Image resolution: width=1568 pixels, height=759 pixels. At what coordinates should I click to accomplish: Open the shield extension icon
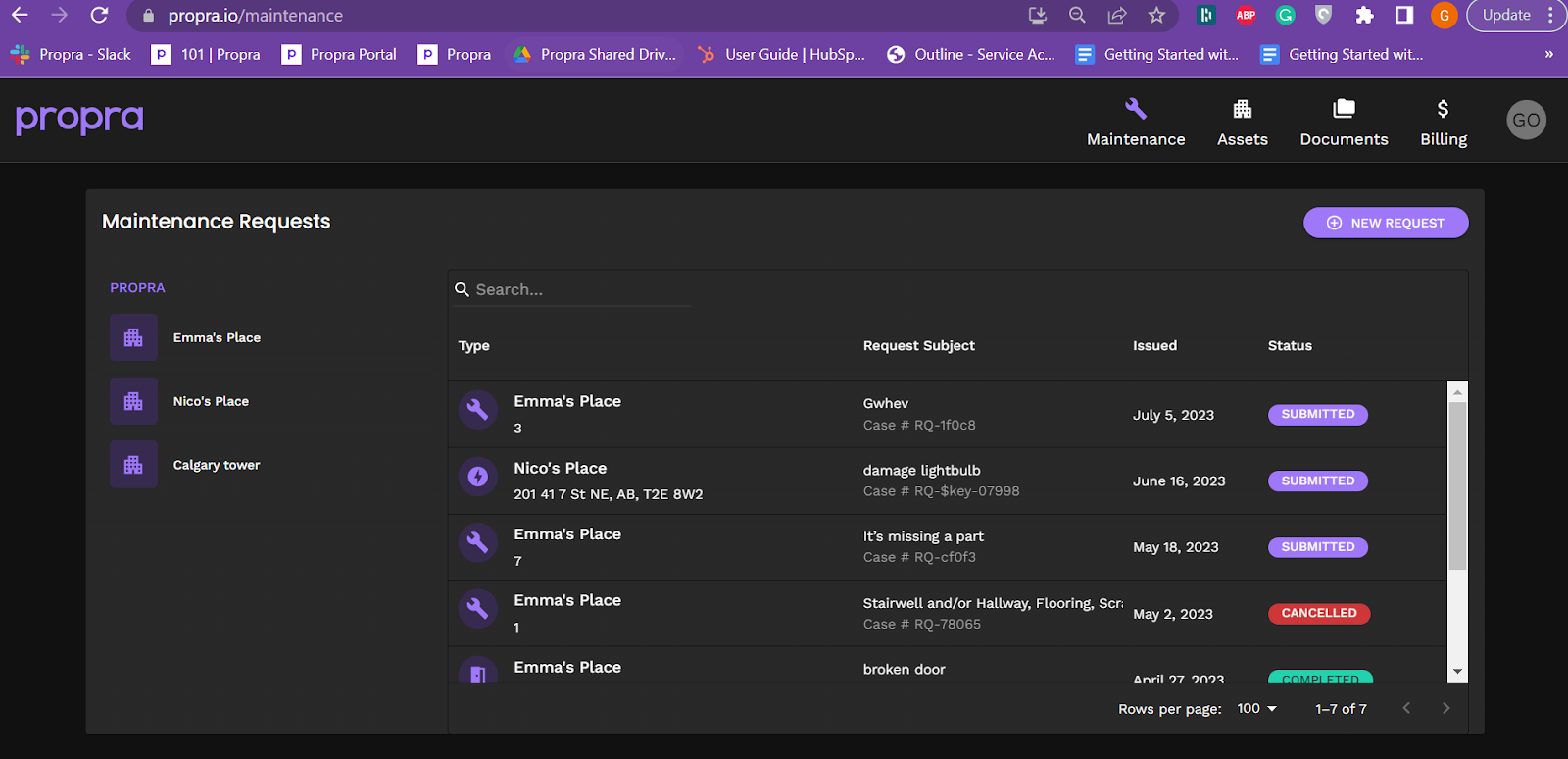[1324, 15]
